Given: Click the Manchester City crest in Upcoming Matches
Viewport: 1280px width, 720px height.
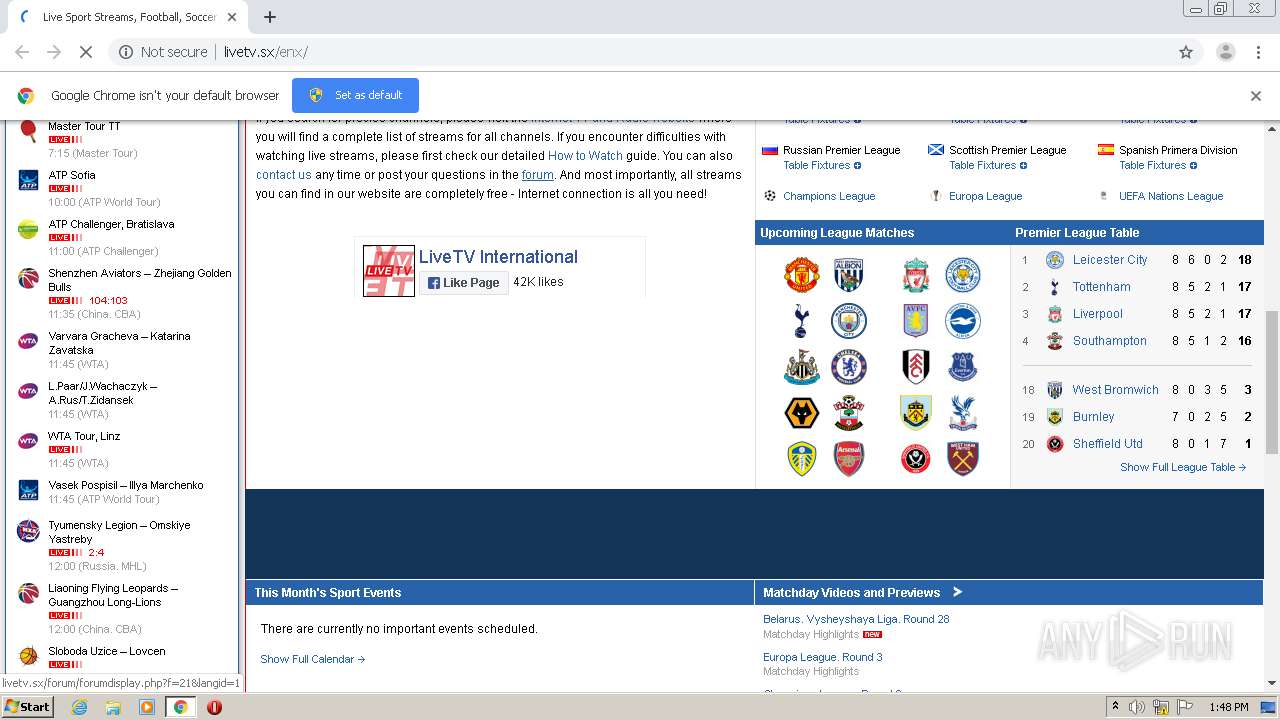Looking at the screenshot, I should click(x=849, y=321).
